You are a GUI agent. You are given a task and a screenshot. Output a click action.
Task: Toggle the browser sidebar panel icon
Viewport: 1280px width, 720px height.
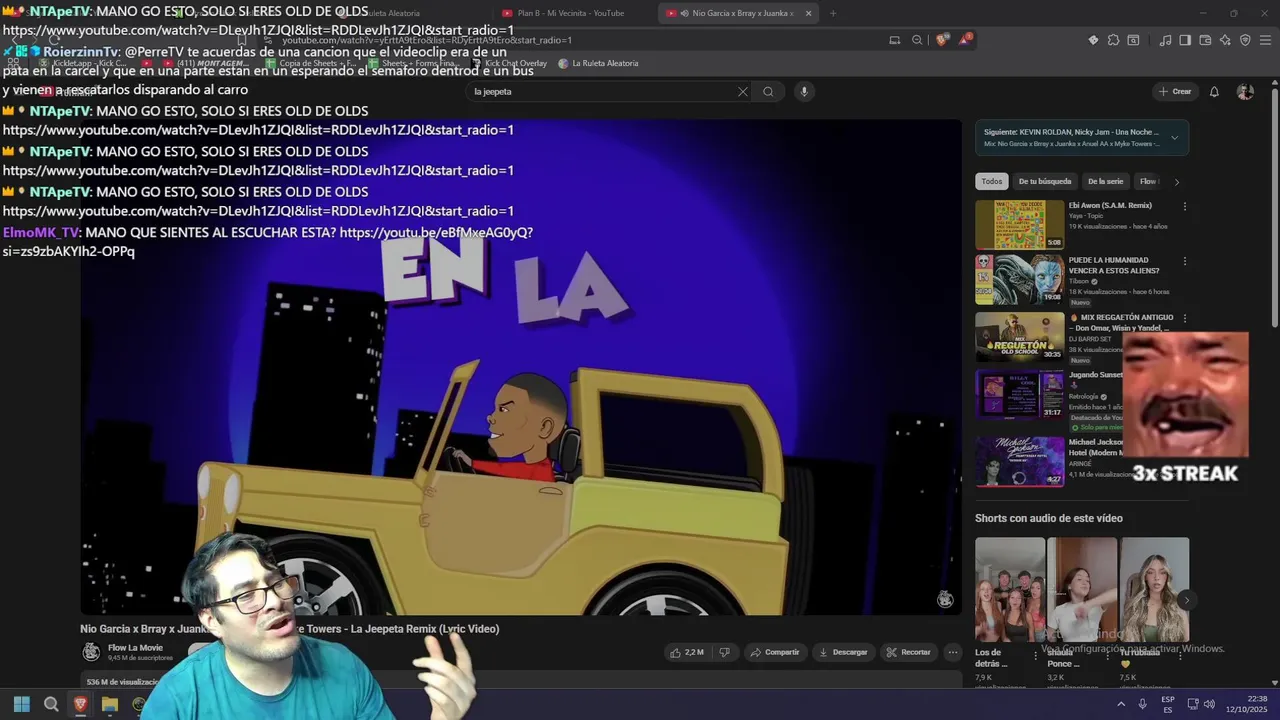point(1185,40)
